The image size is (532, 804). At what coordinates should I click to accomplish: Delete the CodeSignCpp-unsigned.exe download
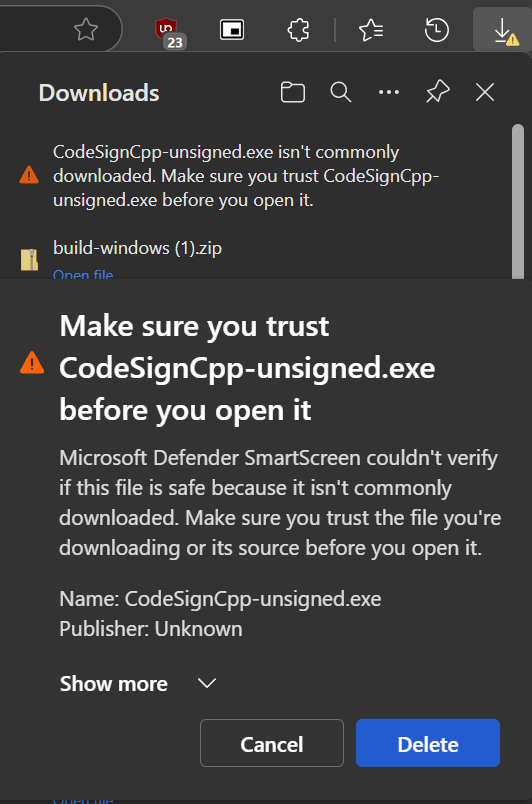coord(428,743)
